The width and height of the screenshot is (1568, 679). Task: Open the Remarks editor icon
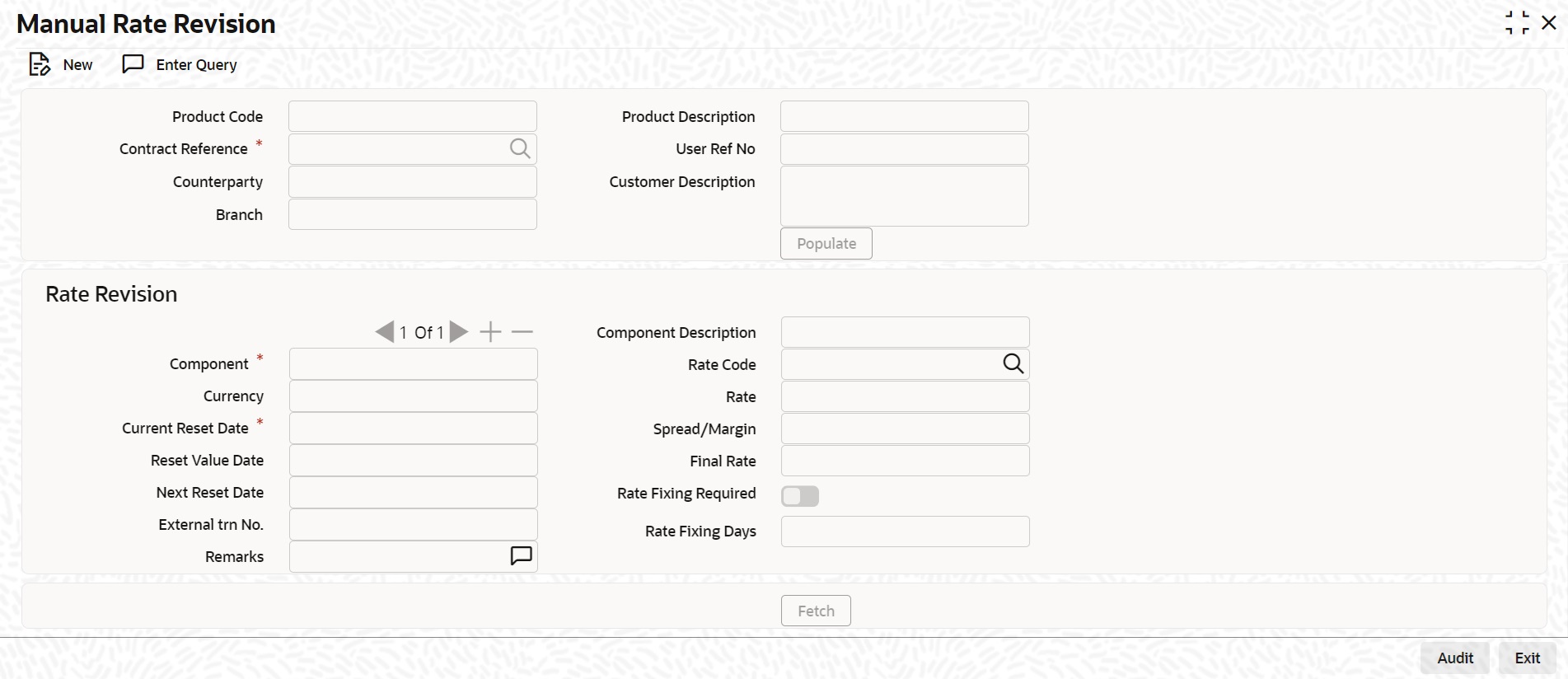(521, 556)
